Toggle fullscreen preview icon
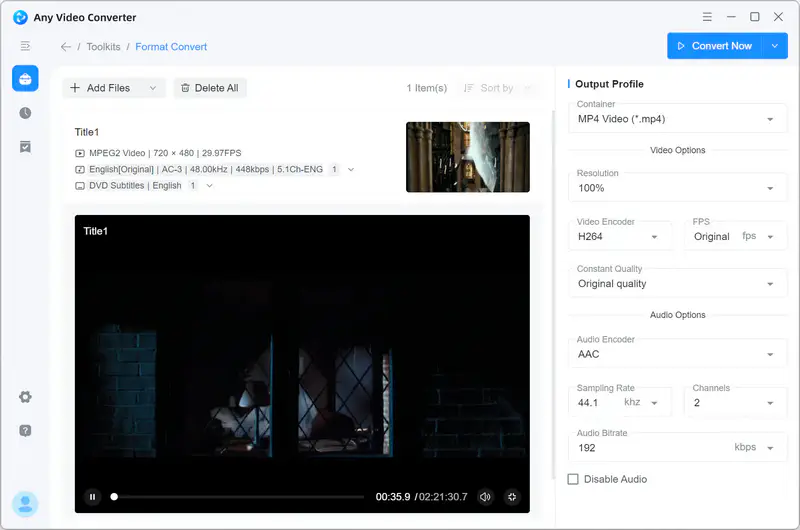Viewport: 800px width, 530px height. [x=512, y=496]
